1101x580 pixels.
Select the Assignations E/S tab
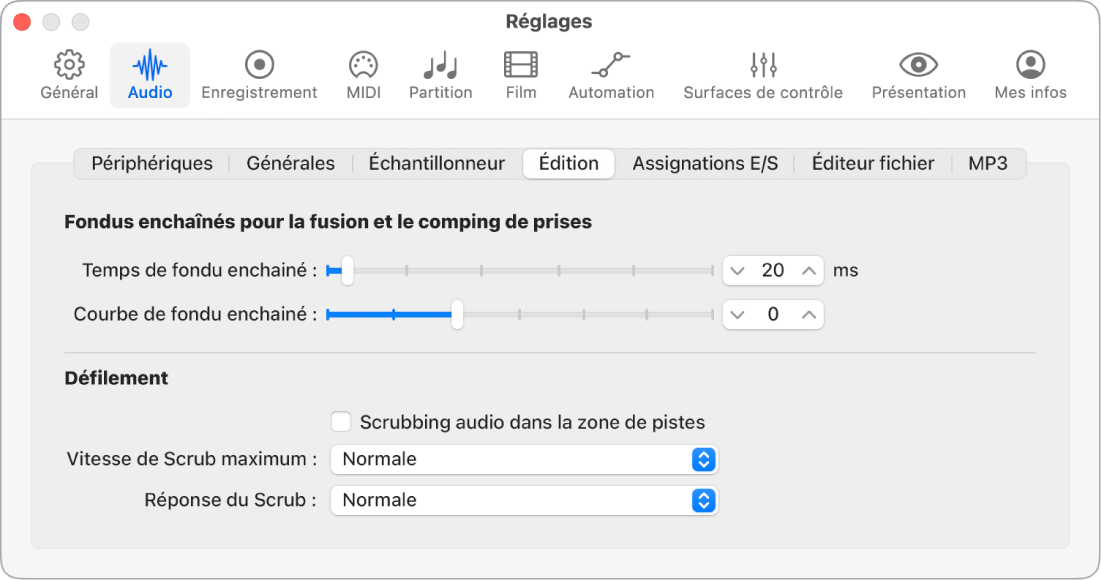tap(704, 163)
